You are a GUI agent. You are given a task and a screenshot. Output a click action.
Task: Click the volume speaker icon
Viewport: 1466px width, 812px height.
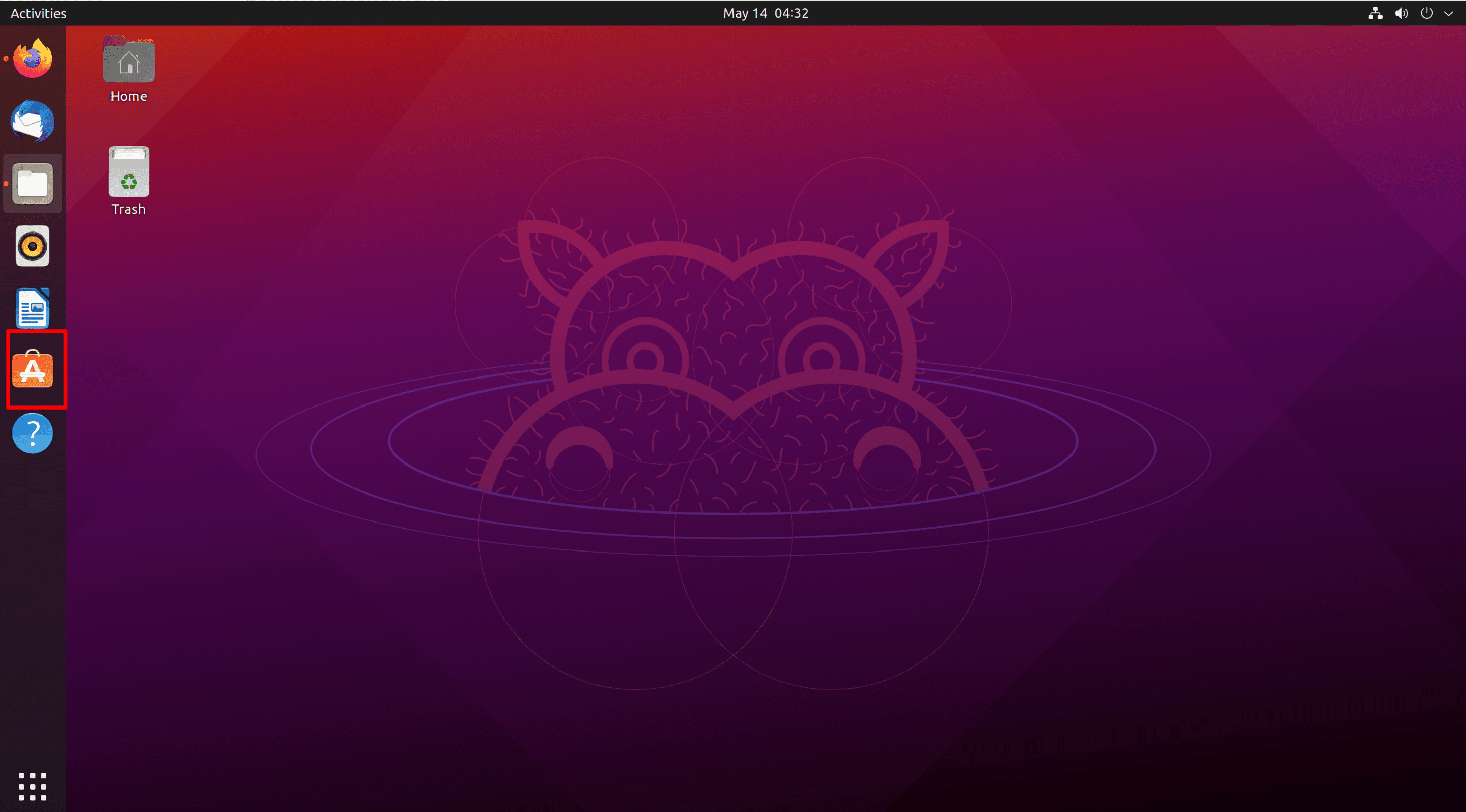click(x=1401, y=13)
